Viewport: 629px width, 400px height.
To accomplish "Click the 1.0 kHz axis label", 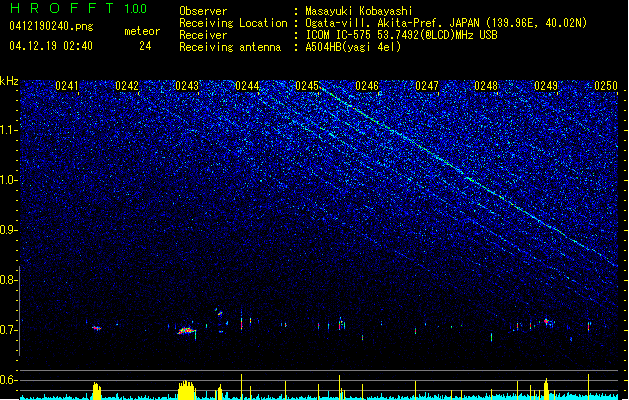I will point(9,180).
